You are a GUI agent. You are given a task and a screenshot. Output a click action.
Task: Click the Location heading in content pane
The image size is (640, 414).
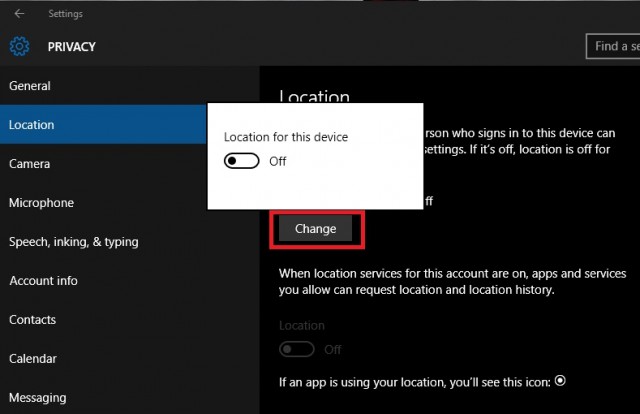[x=314, y=97]
